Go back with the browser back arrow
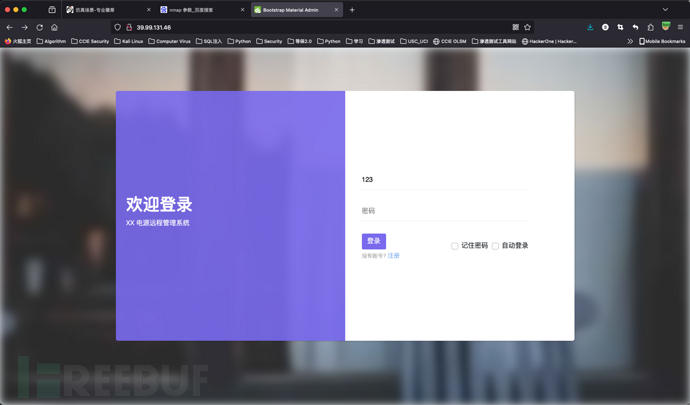 [10, 27]
